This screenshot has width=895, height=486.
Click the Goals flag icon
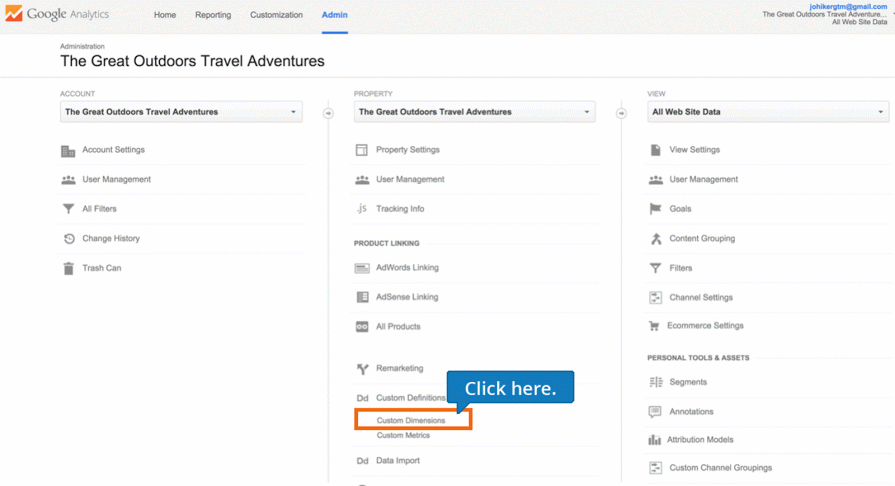point(655,209)
